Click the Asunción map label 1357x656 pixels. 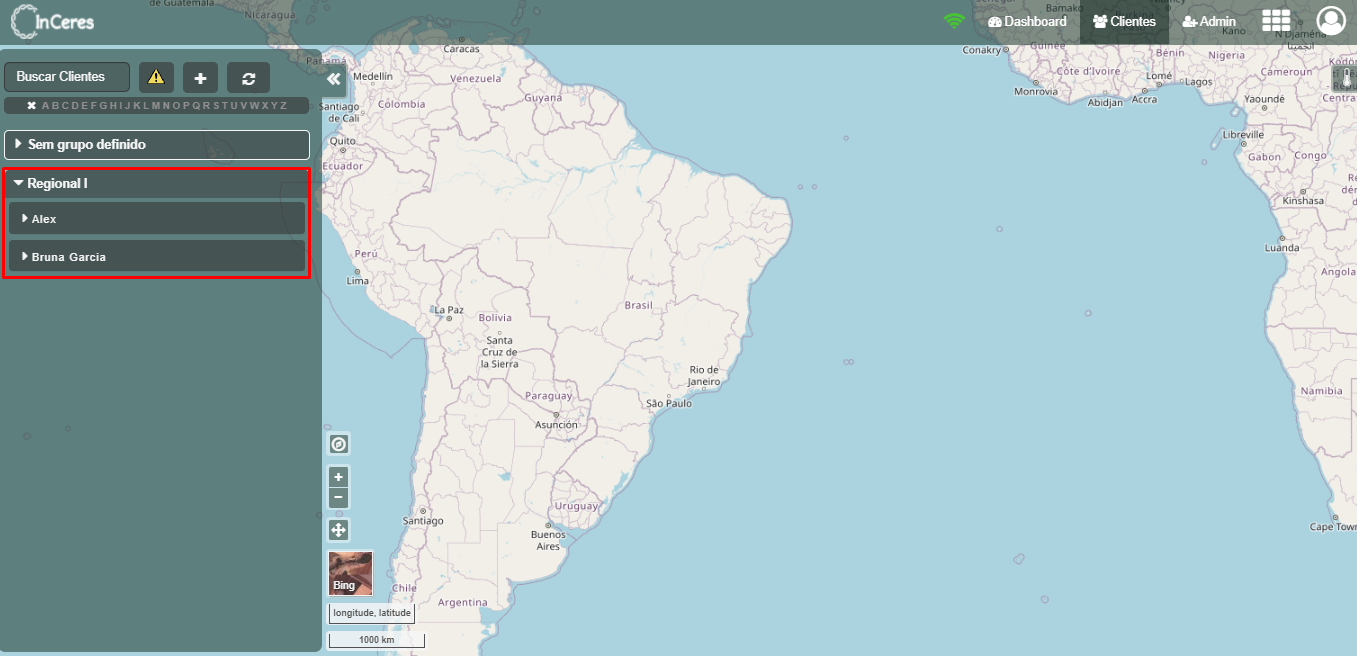pyautogui.click(x=556, y=425)
